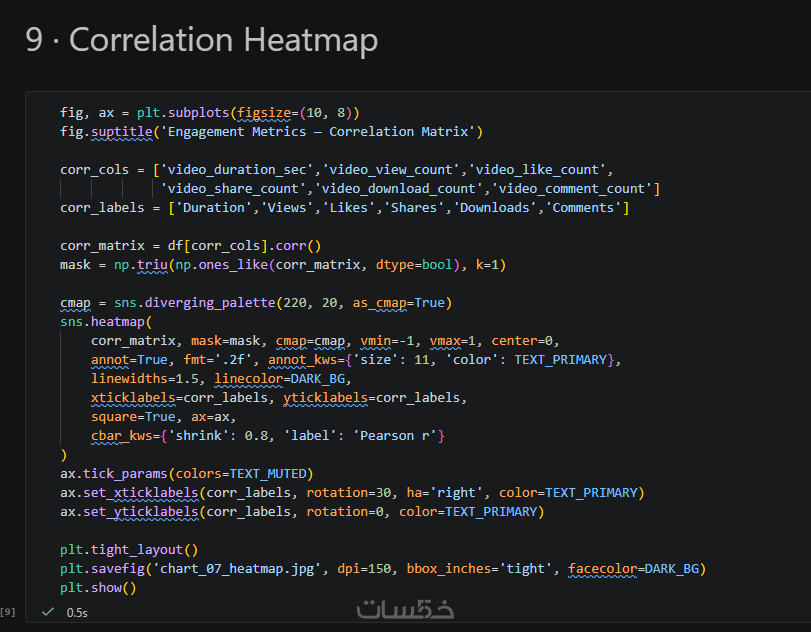Click the df[corr_cols].corr() expression
Screen dimensions: 811x632
pos(244,246)
